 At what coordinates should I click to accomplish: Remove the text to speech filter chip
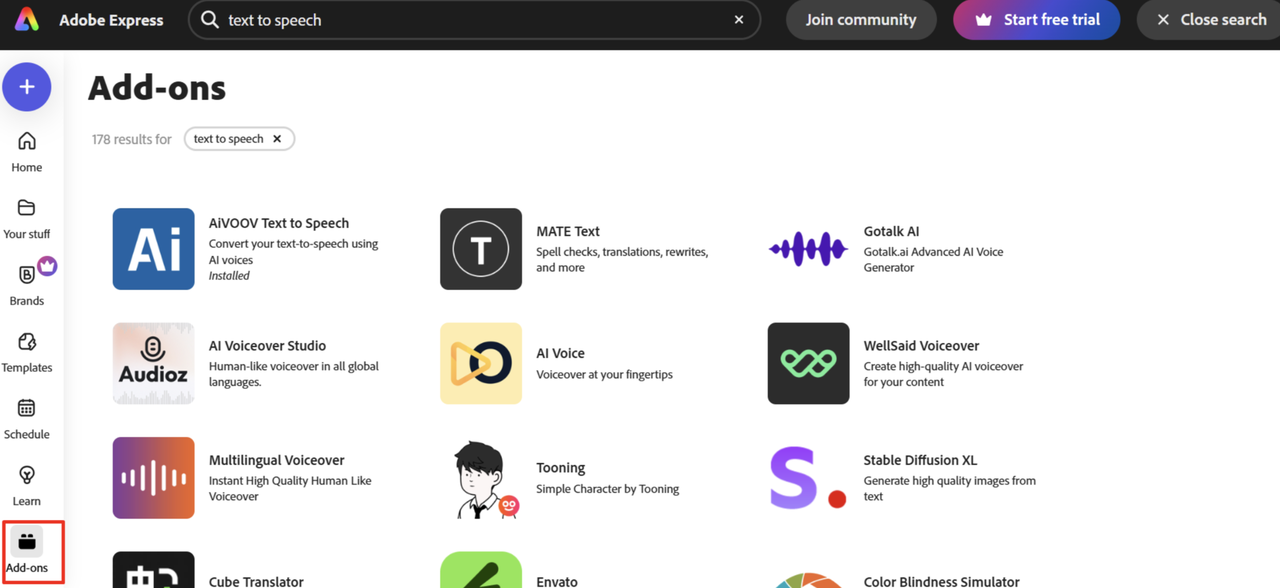pyautogui.click(x=277, y=139)
